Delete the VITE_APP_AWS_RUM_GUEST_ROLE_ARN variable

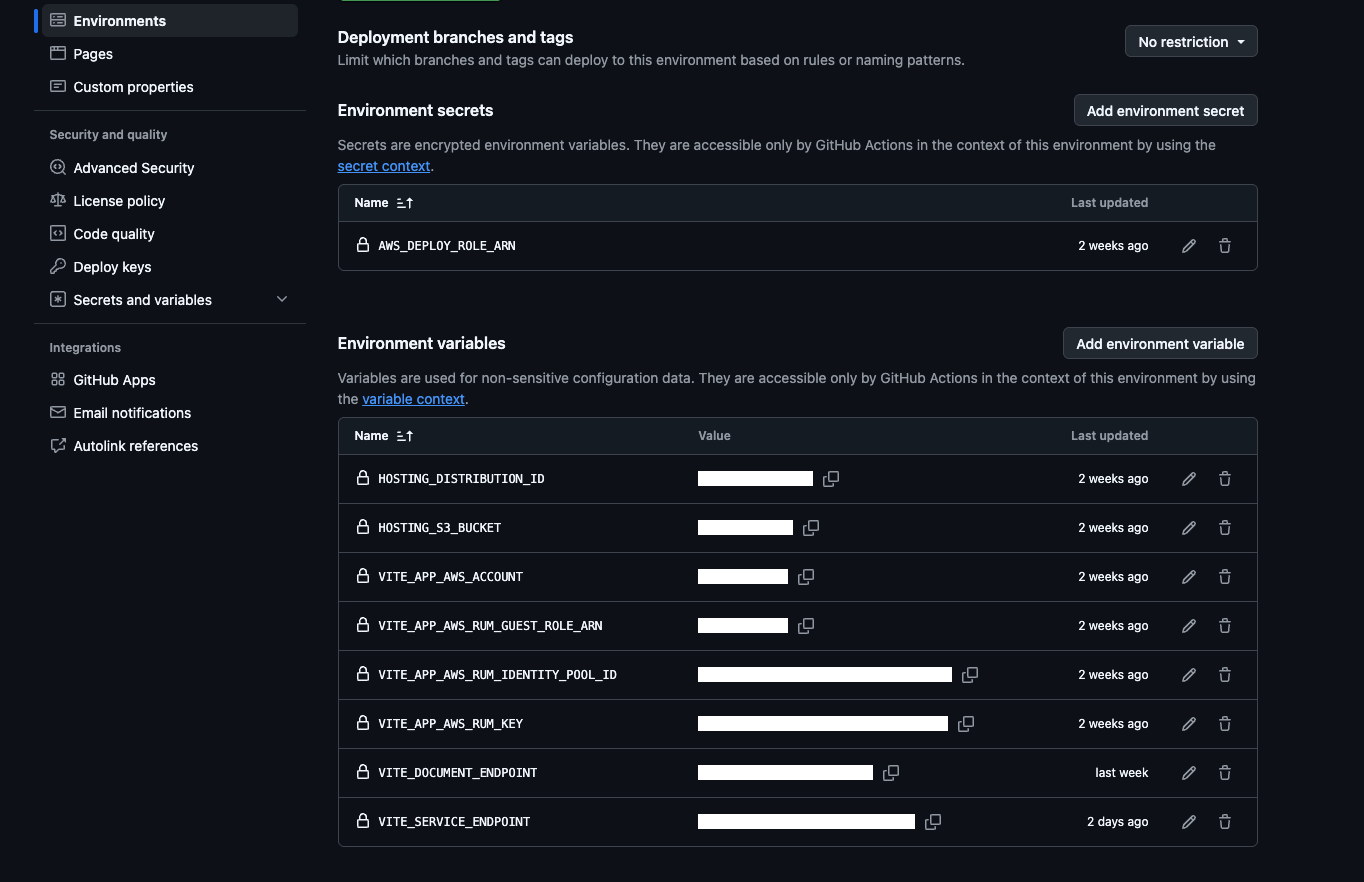click(1225, 626)
